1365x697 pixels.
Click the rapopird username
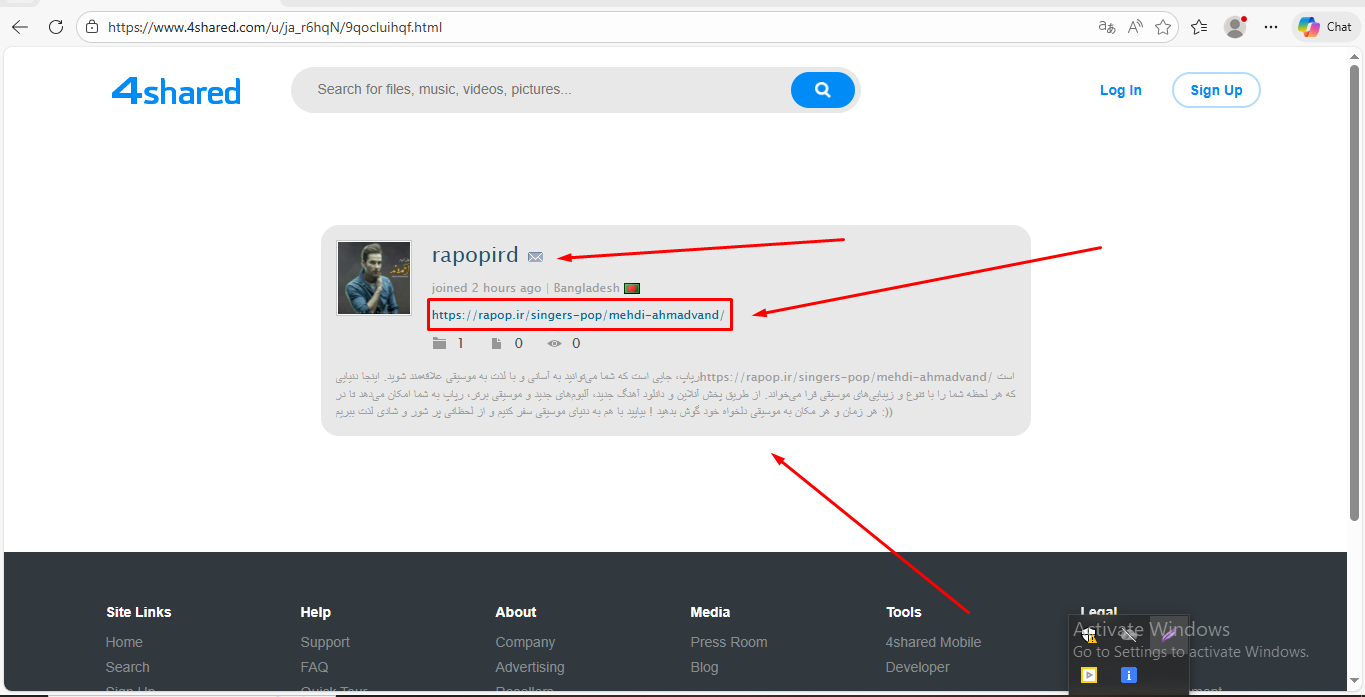pyautogui.click(x=475, y=255)
